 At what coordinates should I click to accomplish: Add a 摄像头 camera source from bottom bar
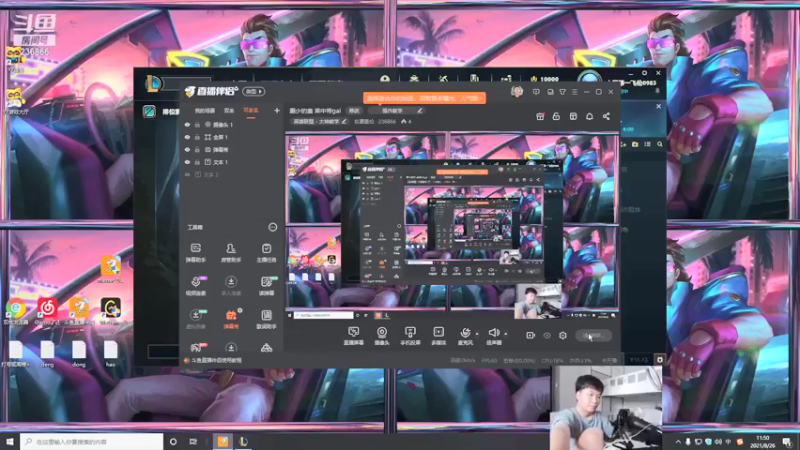(382, 336)
